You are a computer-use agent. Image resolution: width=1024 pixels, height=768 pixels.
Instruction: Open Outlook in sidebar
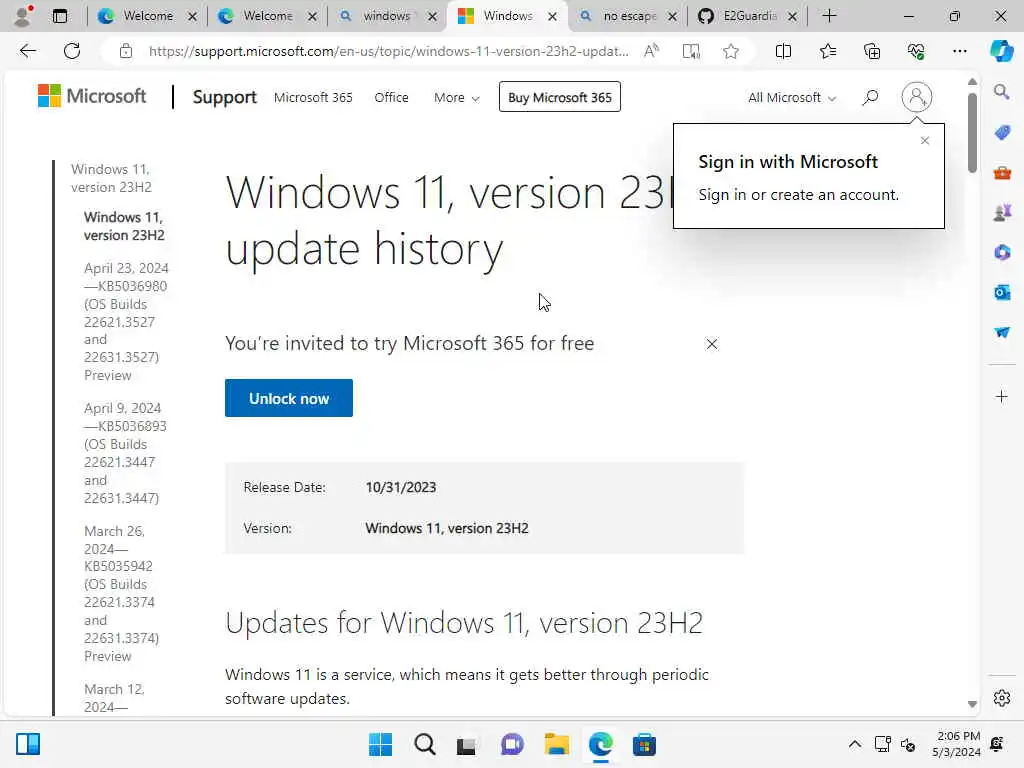[1002, 293]
